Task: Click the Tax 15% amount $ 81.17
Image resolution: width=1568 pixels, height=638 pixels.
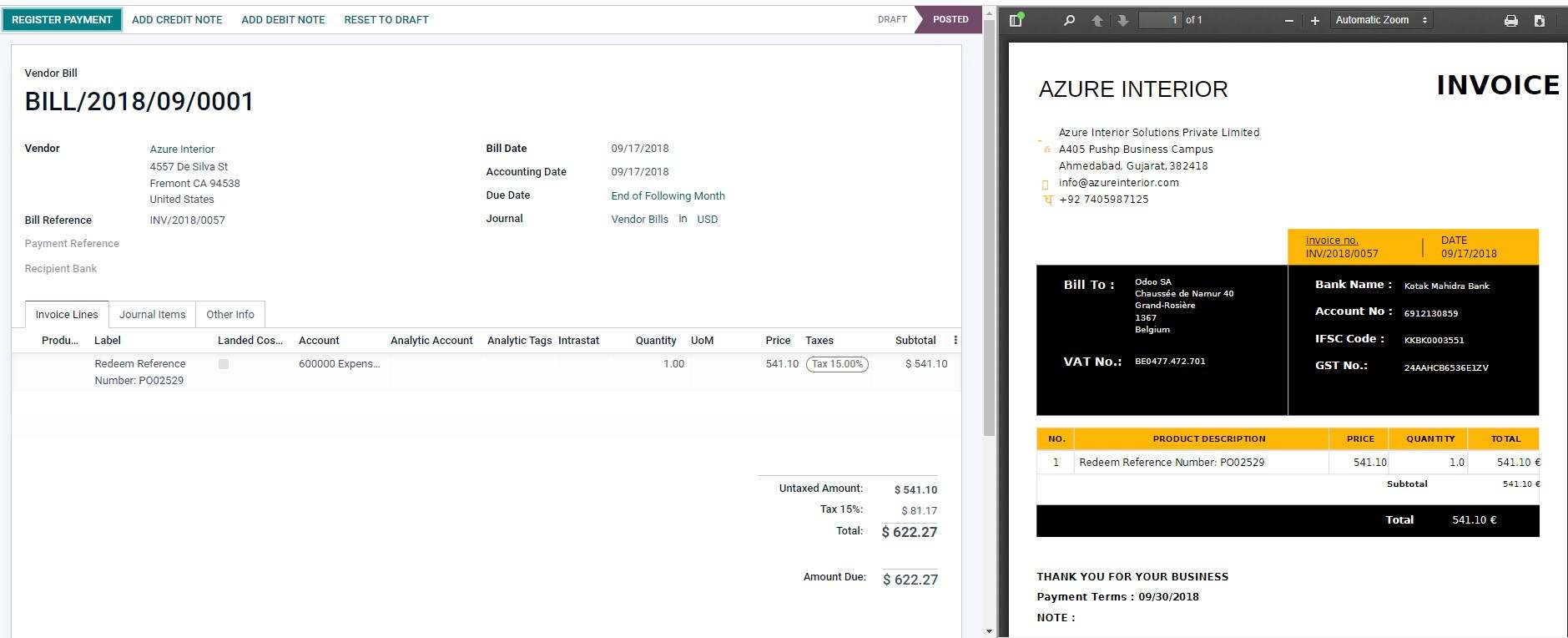Action: coord(919,511)
